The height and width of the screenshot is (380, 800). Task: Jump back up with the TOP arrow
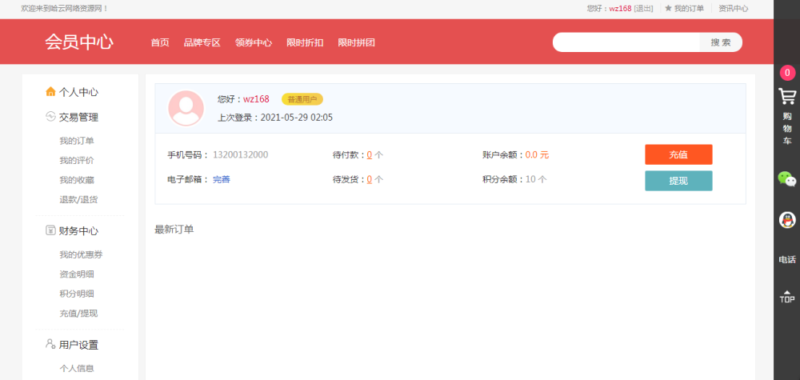tap(787, 296)
